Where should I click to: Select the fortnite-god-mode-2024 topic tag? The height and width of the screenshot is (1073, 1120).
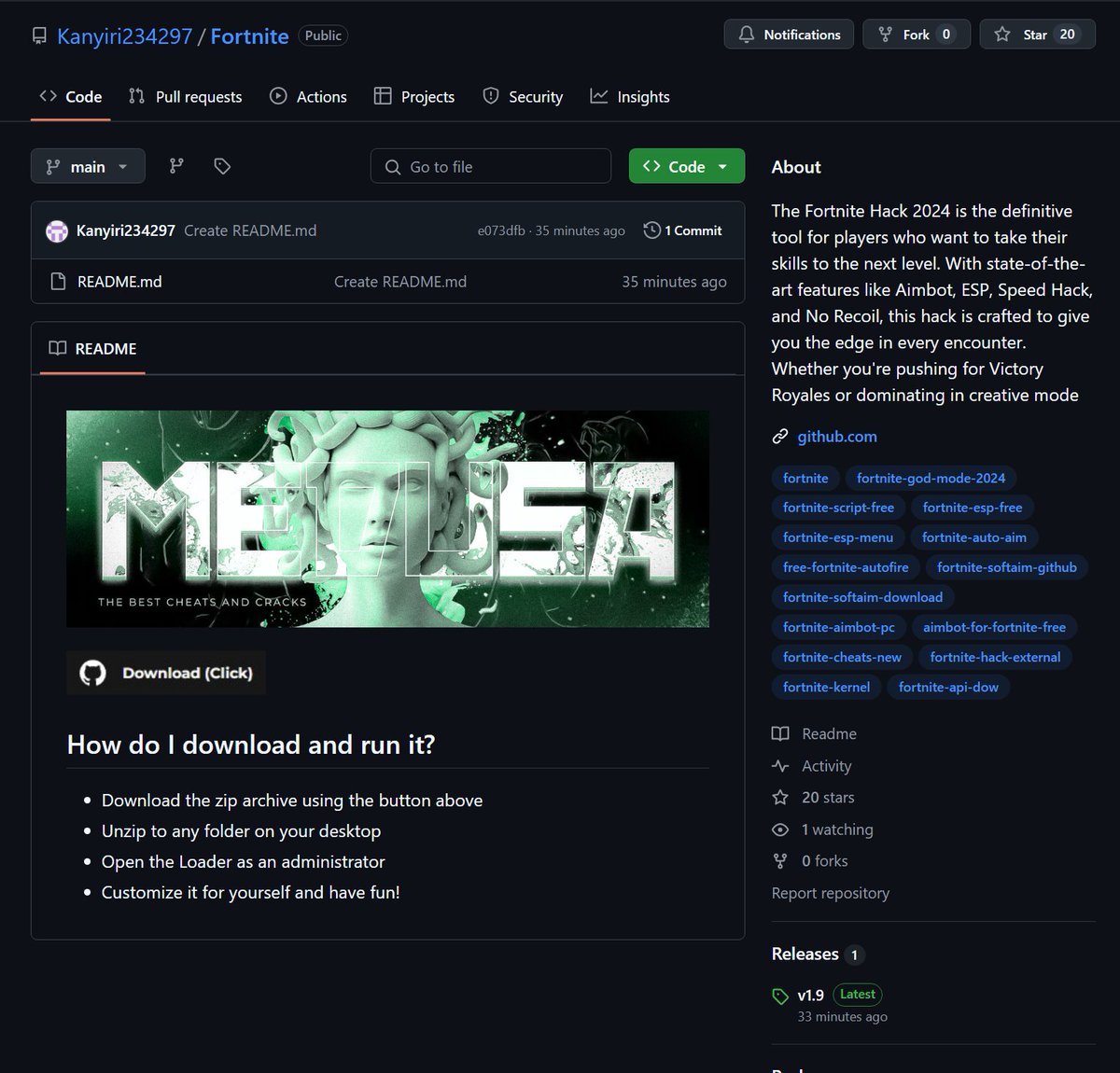click(x=931, y=478)
